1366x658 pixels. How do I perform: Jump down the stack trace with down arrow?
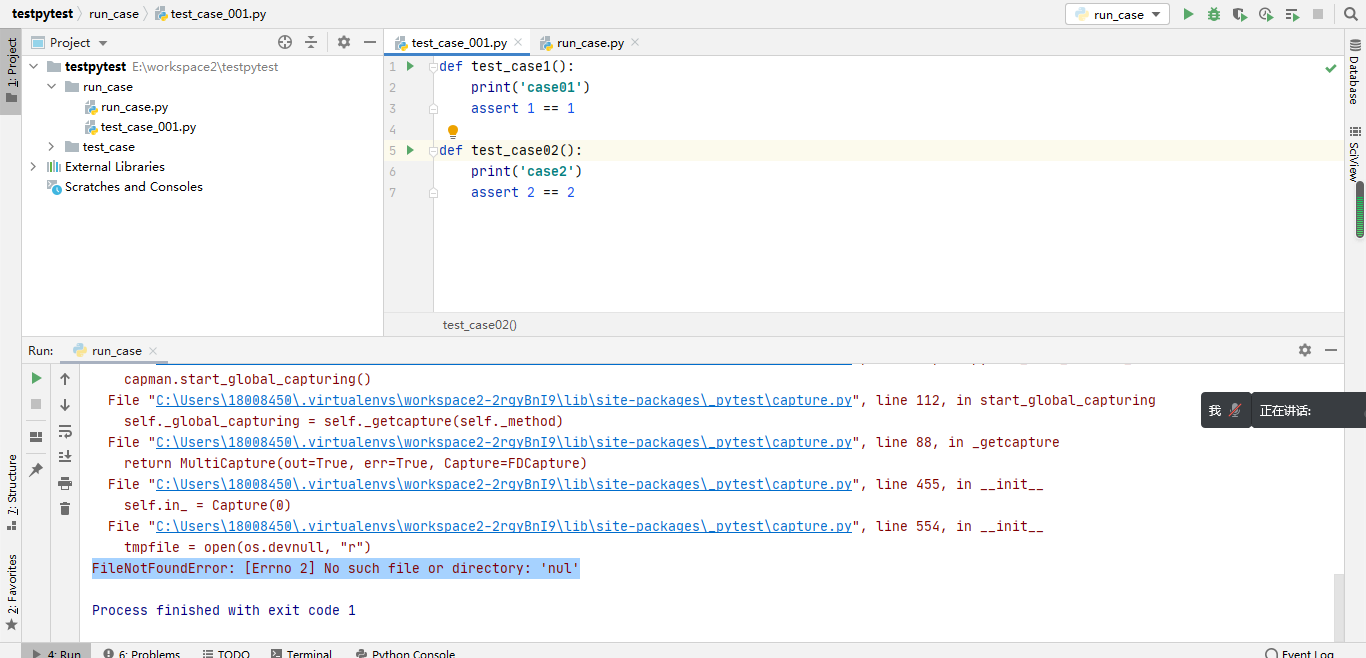click(x=65, y=405)
